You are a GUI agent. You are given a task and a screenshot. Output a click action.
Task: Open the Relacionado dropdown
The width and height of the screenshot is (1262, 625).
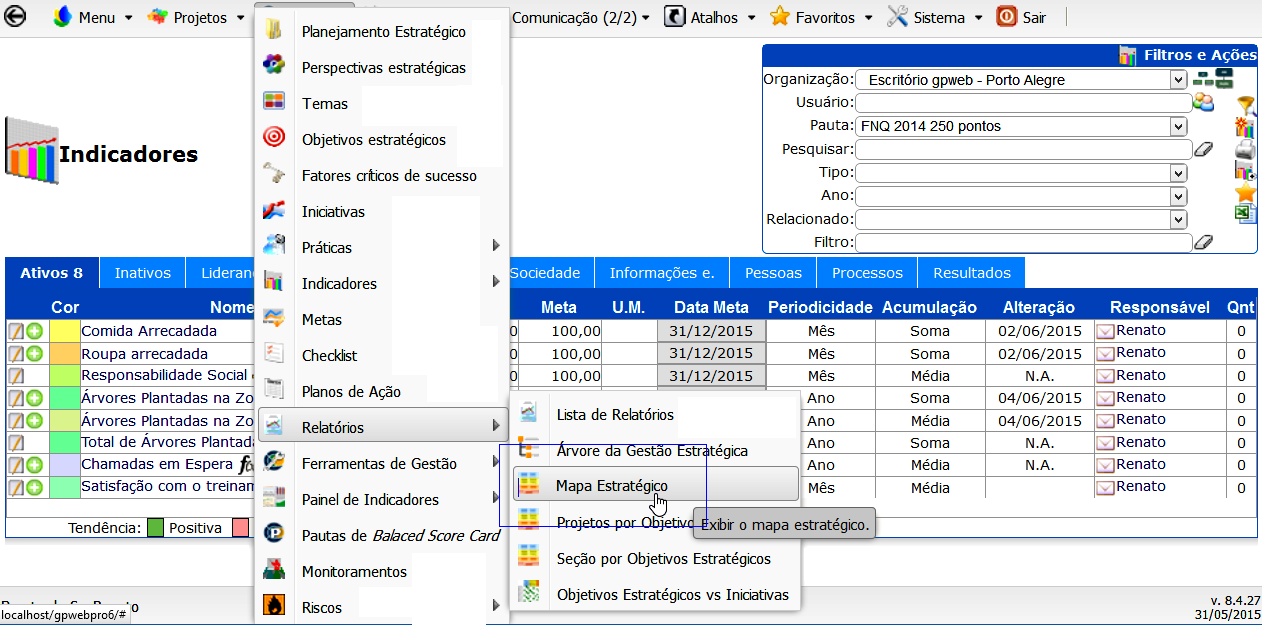pos(1021,219)
